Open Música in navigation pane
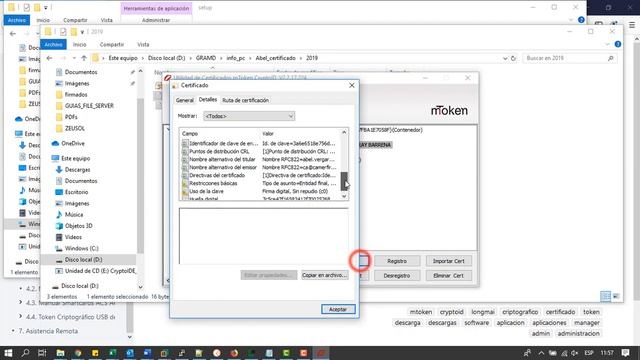 tap(73, 214)
